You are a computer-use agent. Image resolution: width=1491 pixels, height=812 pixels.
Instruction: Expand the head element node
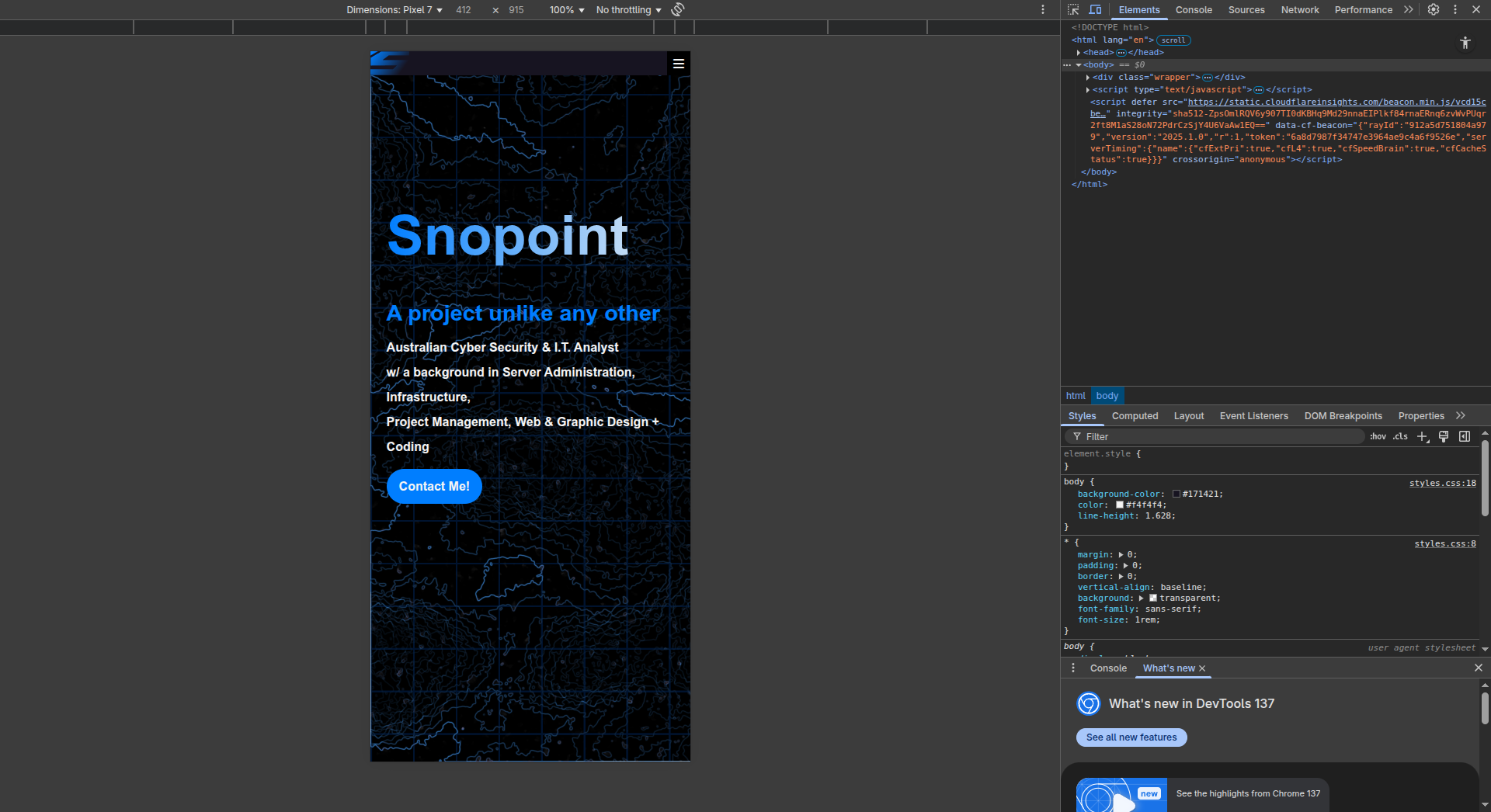pos(1079,53)
